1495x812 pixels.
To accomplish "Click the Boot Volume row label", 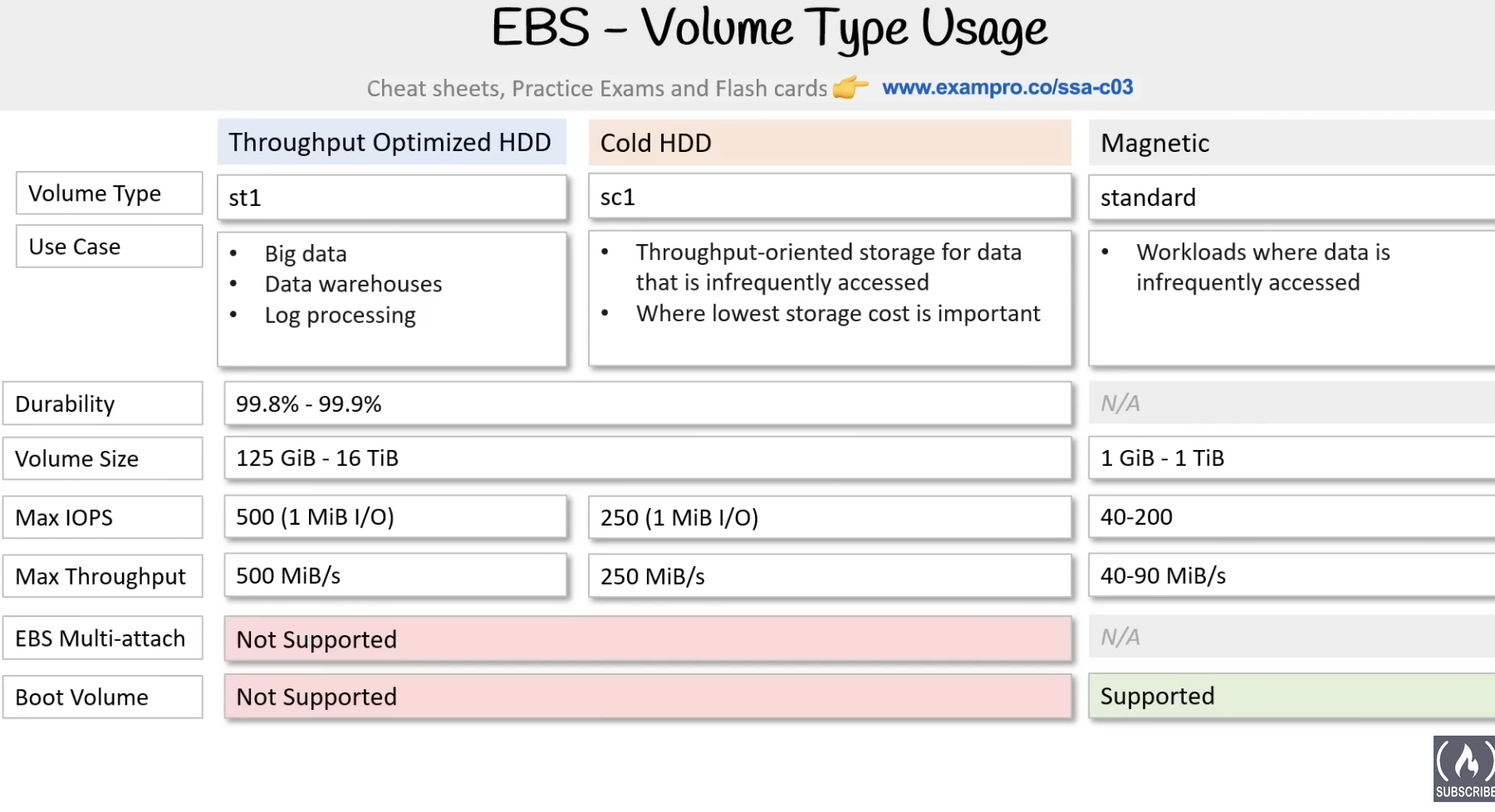I will point(103,697).
